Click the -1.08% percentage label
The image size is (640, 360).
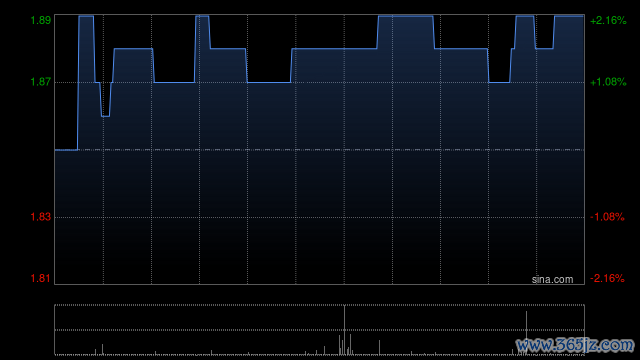tap(607, 217)
